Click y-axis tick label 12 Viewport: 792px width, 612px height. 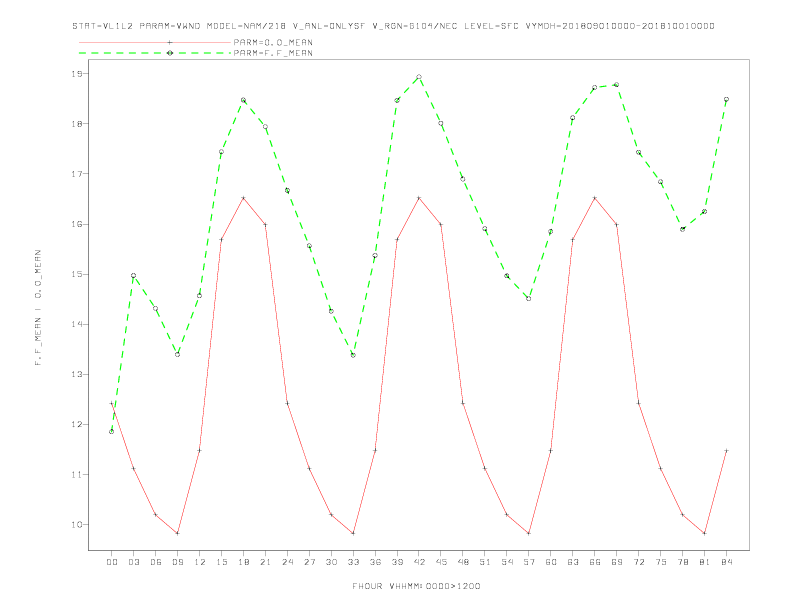point(76,424)
